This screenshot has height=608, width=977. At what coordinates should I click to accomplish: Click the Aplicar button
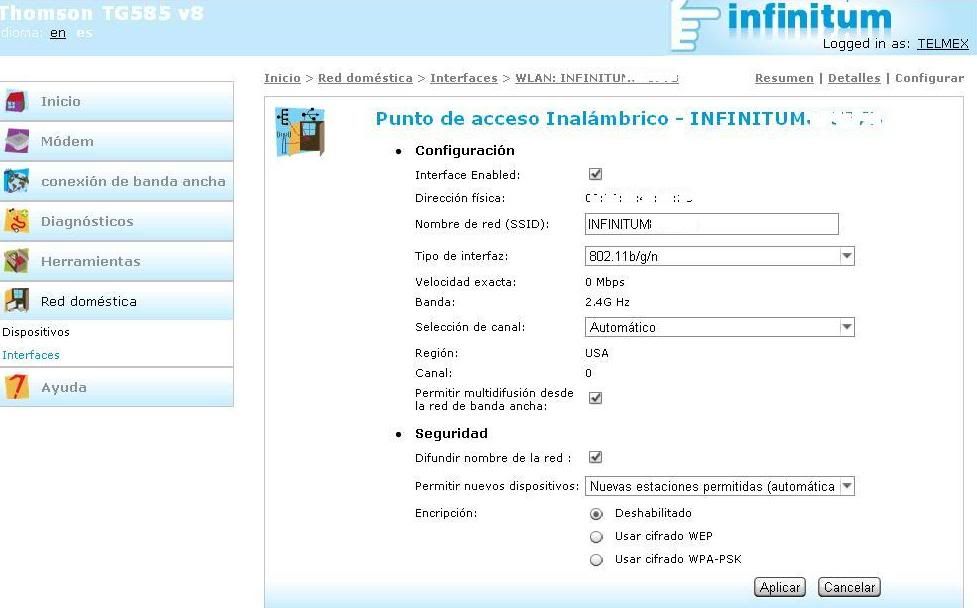(779, 587)
